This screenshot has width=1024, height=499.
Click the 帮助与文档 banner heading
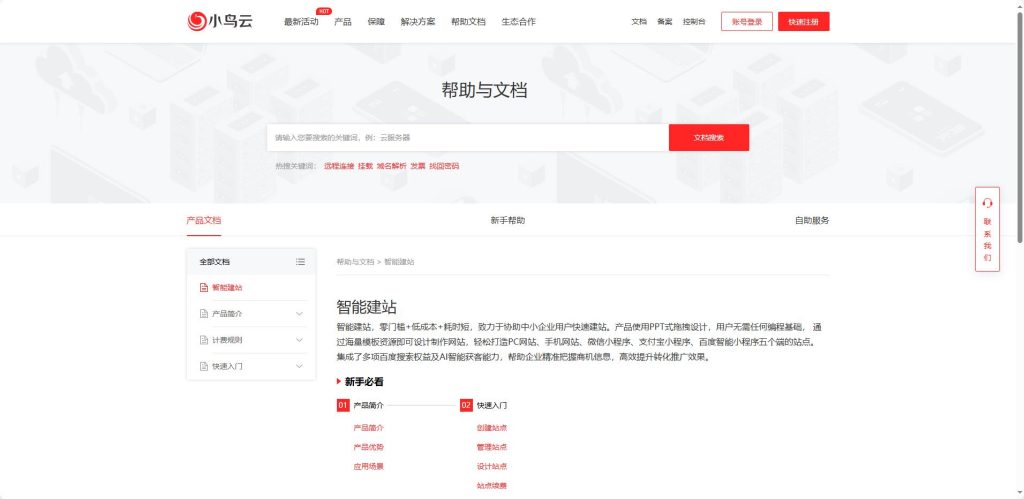485,91
